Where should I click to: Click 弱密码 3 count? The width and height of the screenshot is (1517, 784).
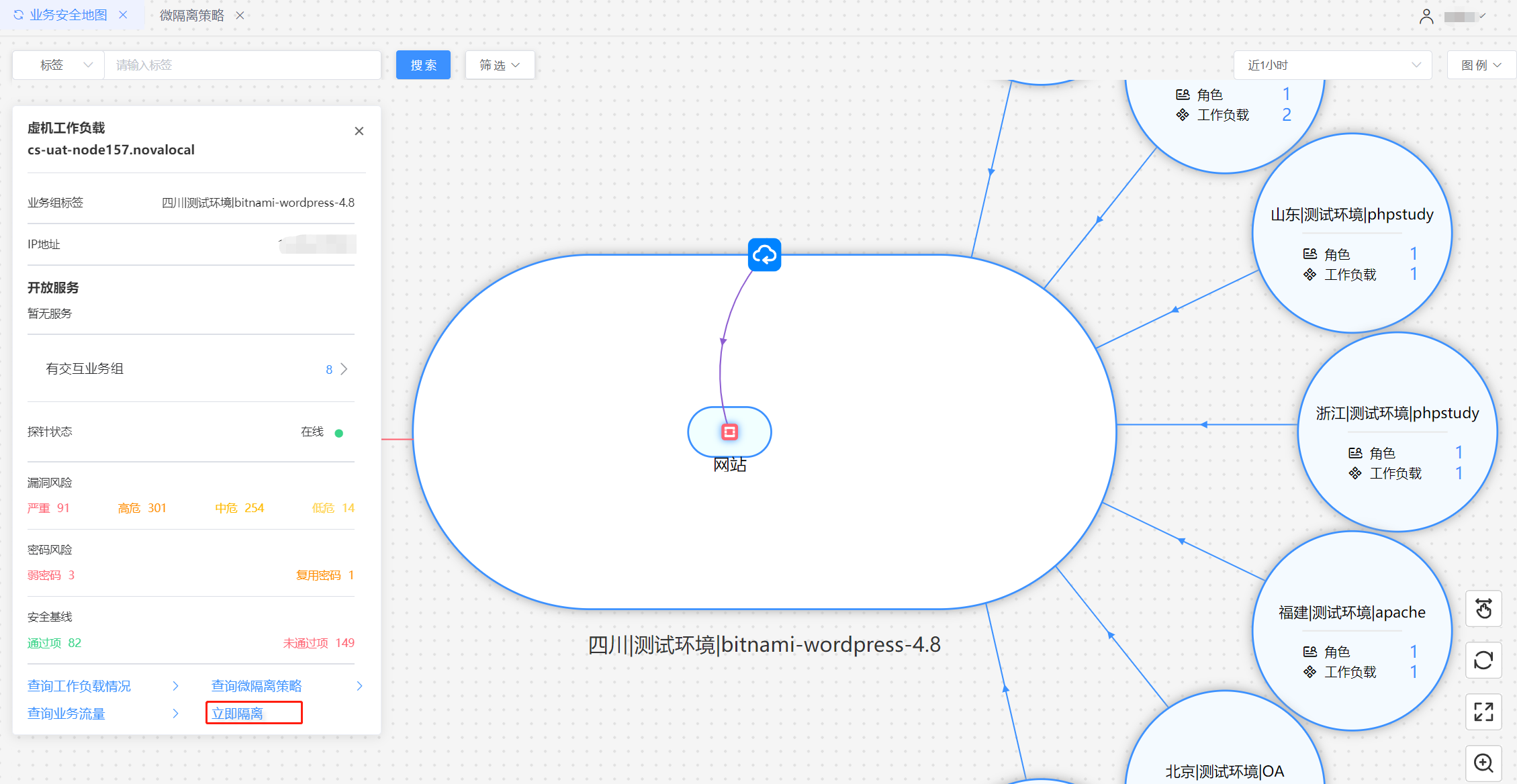click(51, 575)
